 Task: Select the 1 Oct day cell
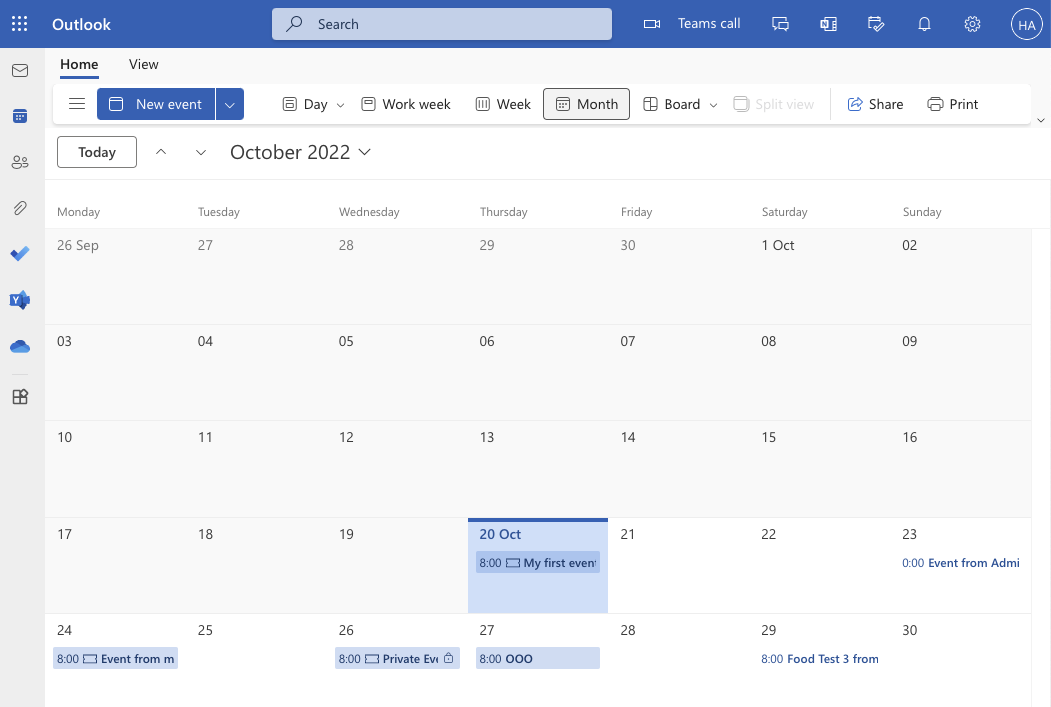[820, 277]
